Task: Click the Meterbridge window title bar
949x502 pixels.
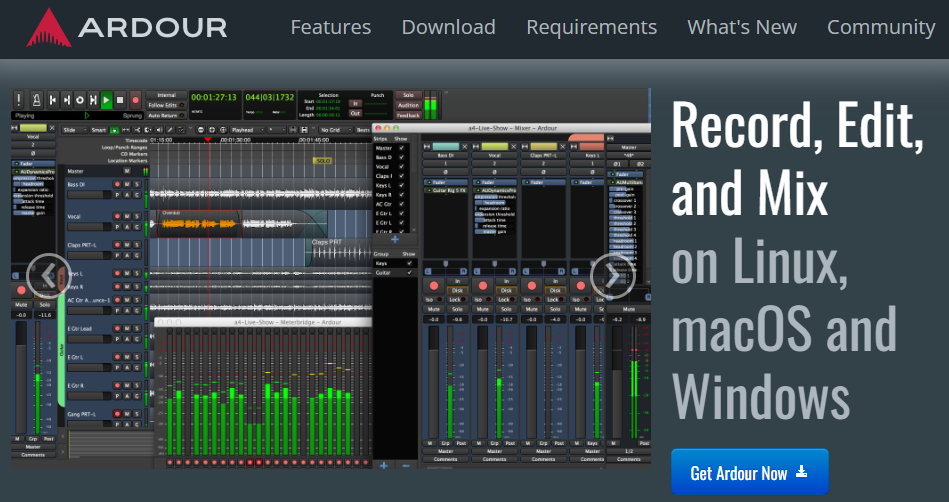Action: (x=263, y=322)
